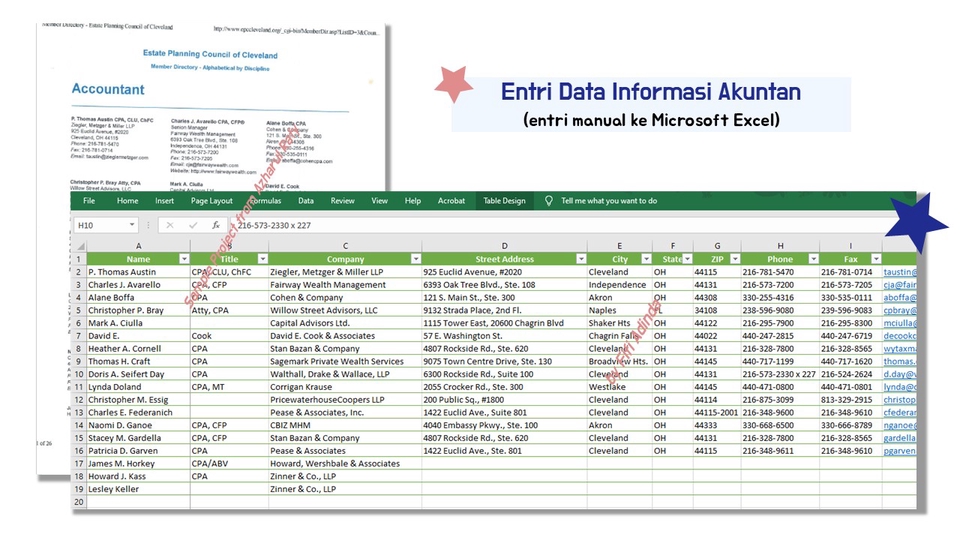Select cell Charles J. Avarello
Image resolution: width=960 pixels, height=540 pixels.
[138, 285]
